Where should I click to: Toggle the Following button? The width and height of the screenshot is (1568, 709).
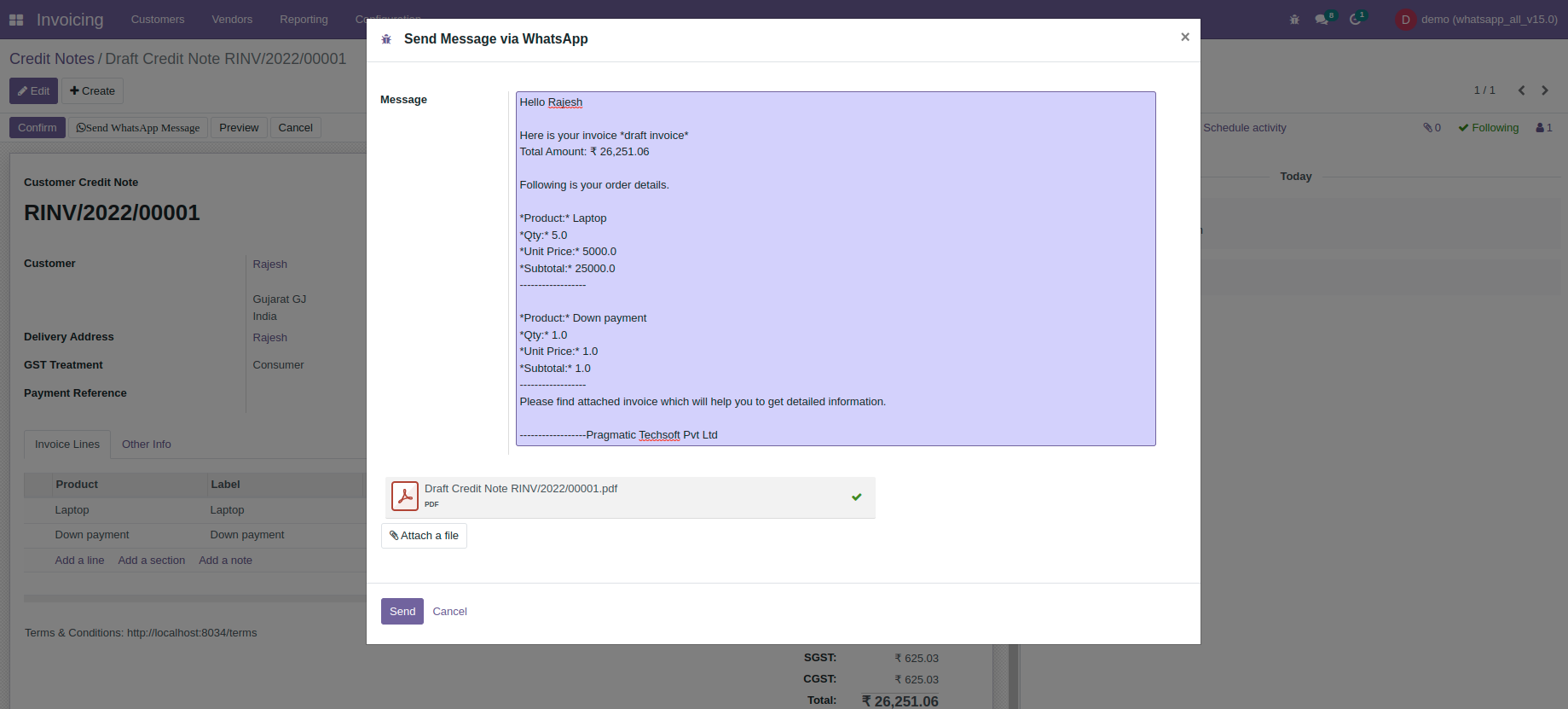(x=1489, y=128)
